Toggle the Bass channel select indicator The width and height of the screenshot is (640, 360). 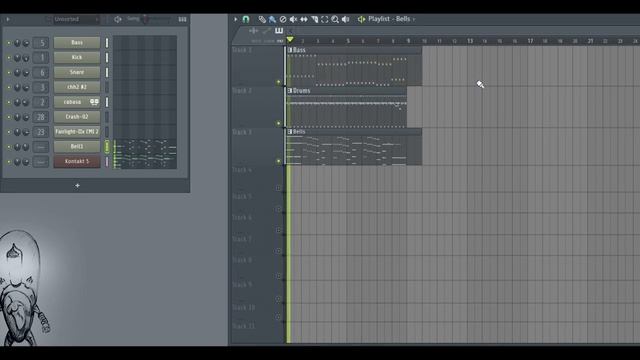click(107, 42)
